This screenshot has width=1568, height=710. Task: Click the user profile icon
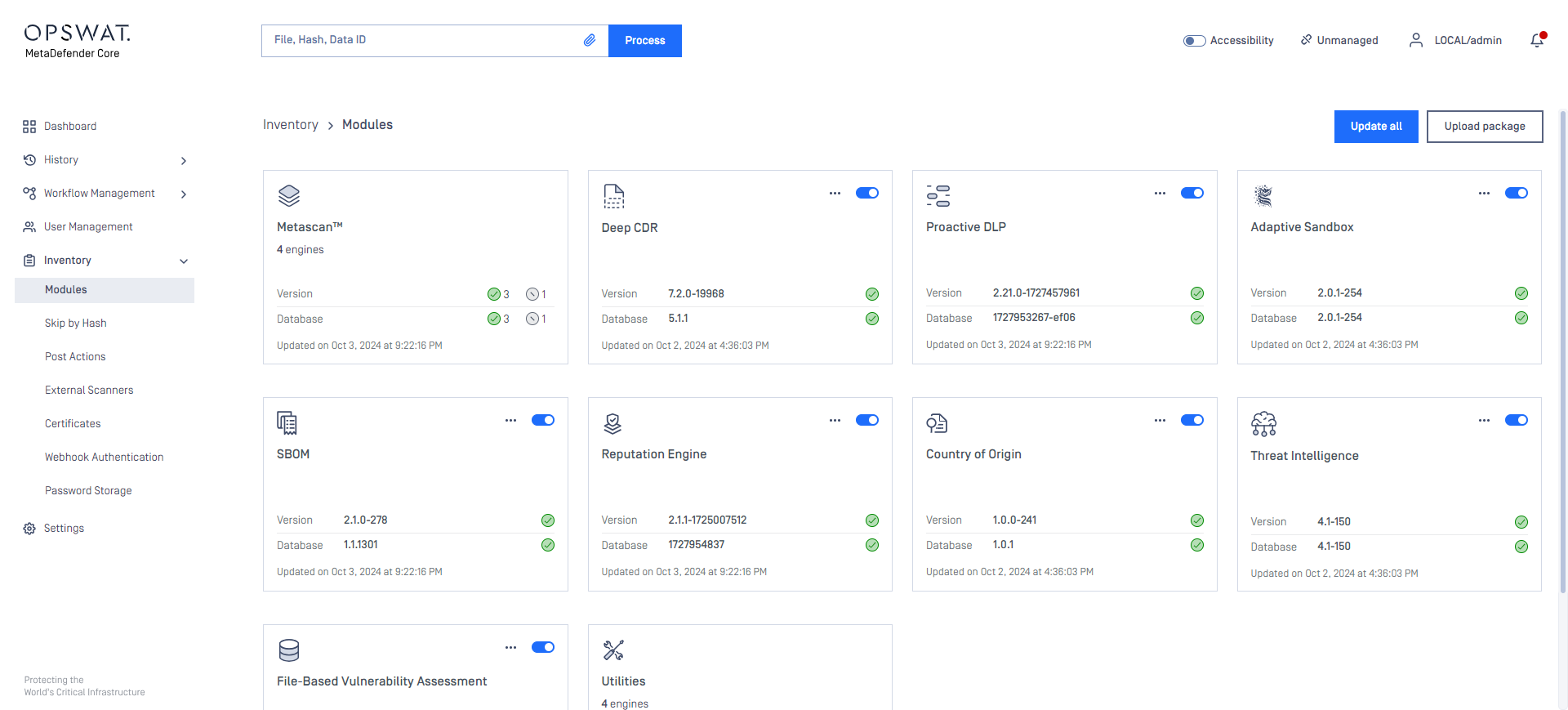(1416, 40)
